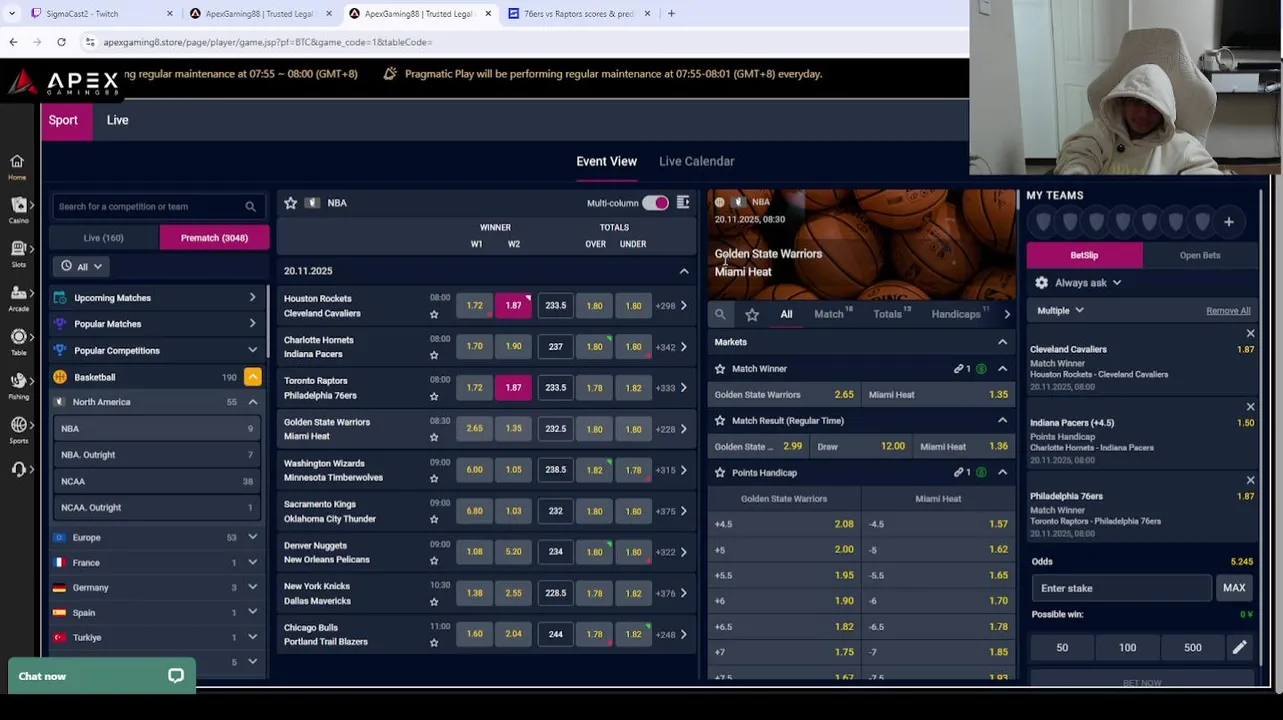Add a team with My Teams plus button

click(1229, 222)
